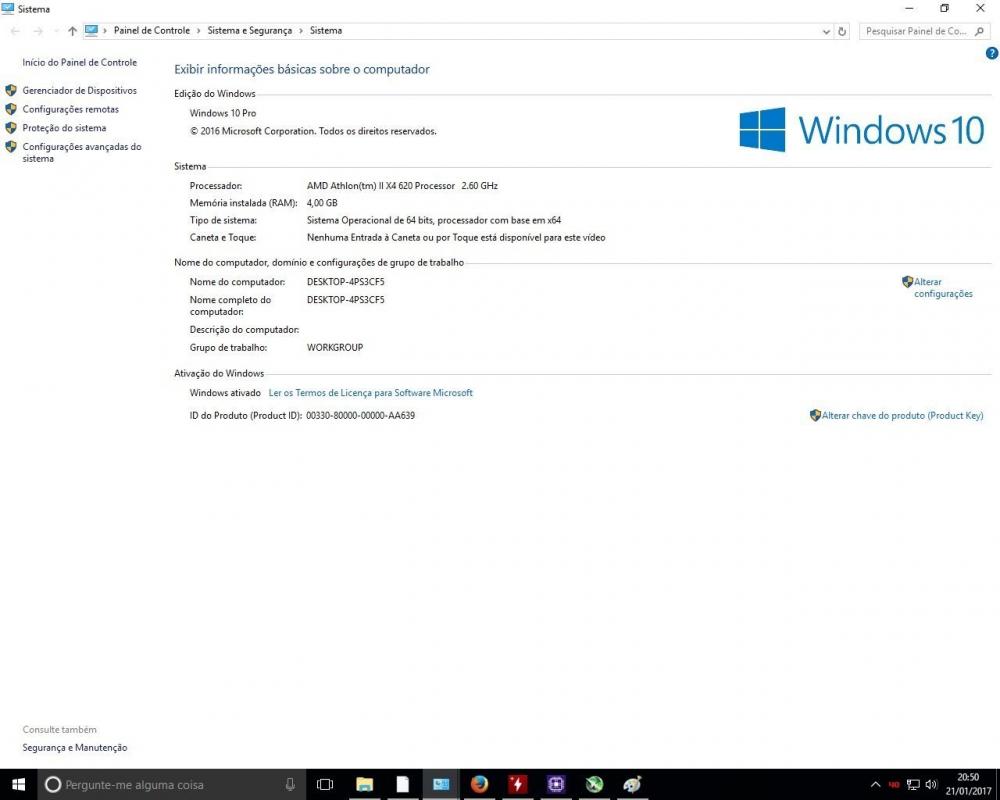
Task: Click inside the Pesquisar Painel de Controle box
Action: (922, 30)
